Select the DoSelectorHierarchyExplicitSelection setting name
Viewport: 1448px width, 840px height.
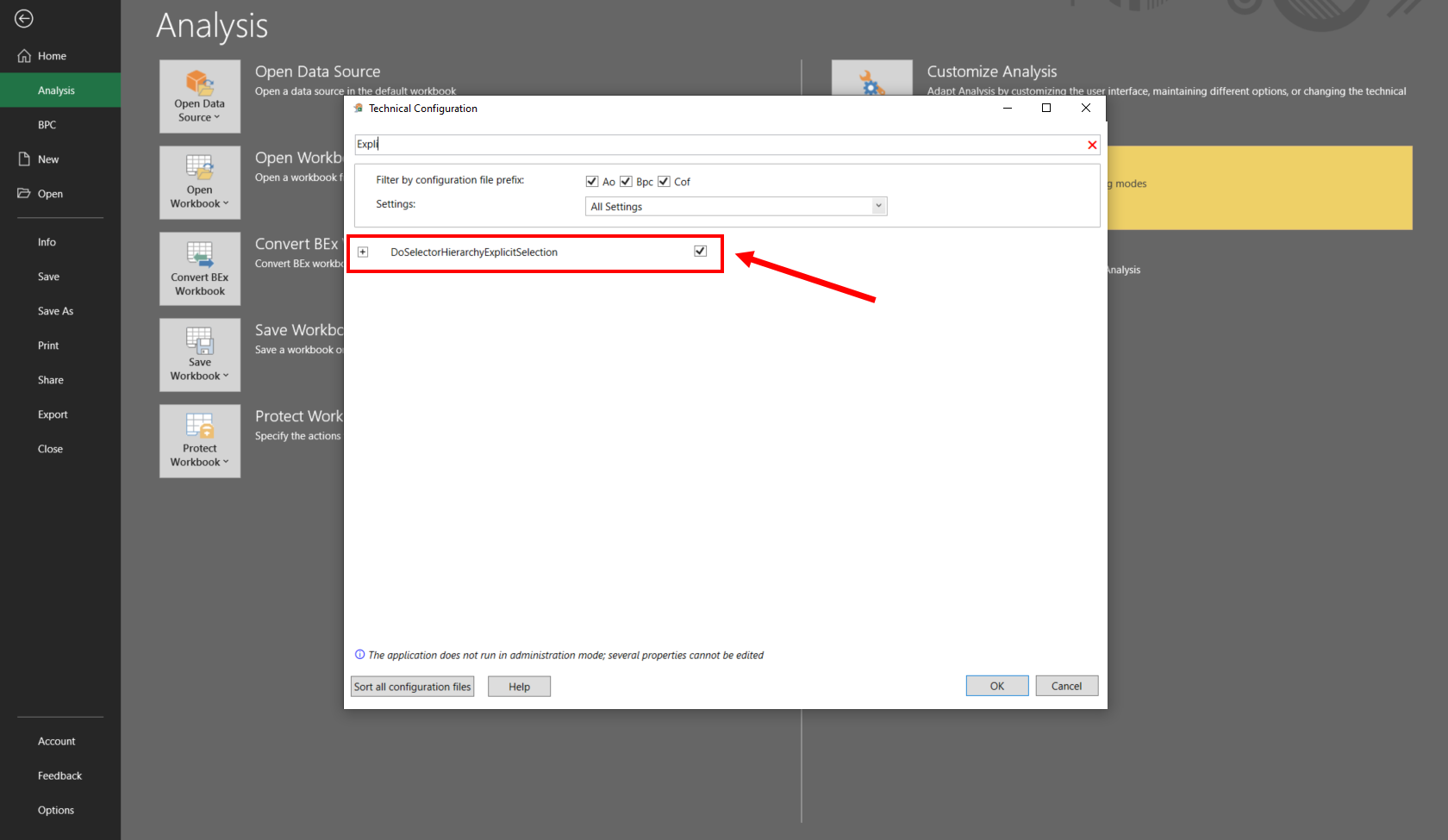click(x=474, y=252)
